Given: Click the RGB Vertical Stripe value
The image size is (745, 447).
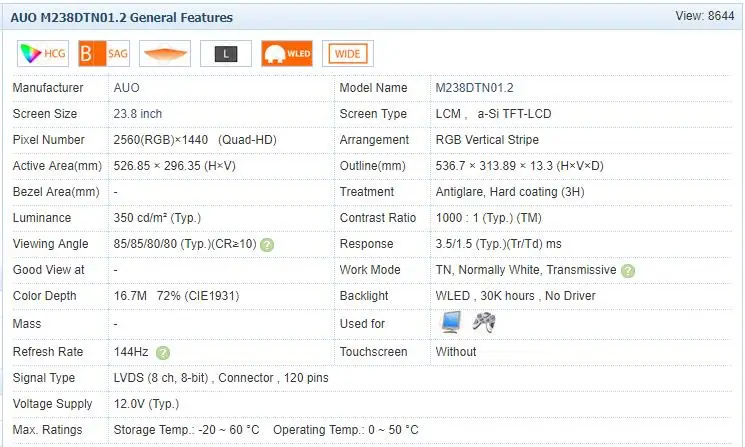Looking at the screenshot, I should click(x=487, y=140).
